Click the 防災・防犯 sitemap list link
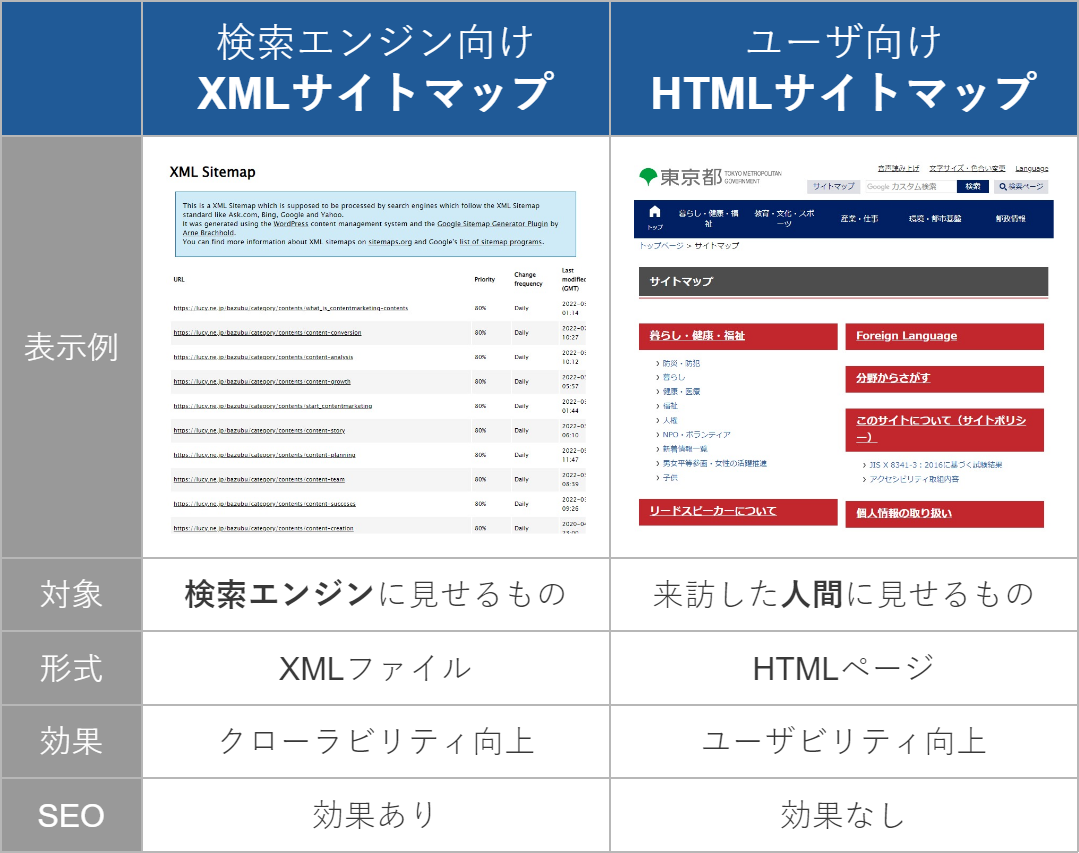The image size is (1079, 853). click(683, 363)
